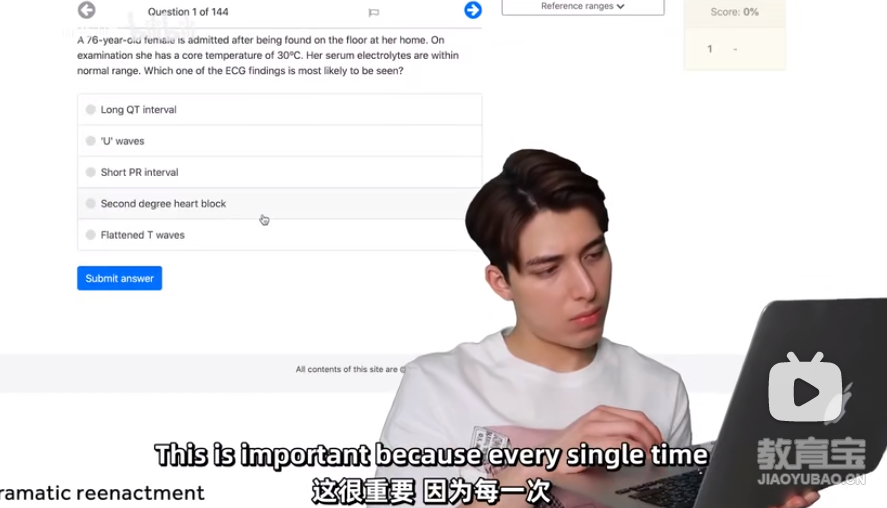
Task: Open question 1 in the score panel
Action: coord(709,49)
